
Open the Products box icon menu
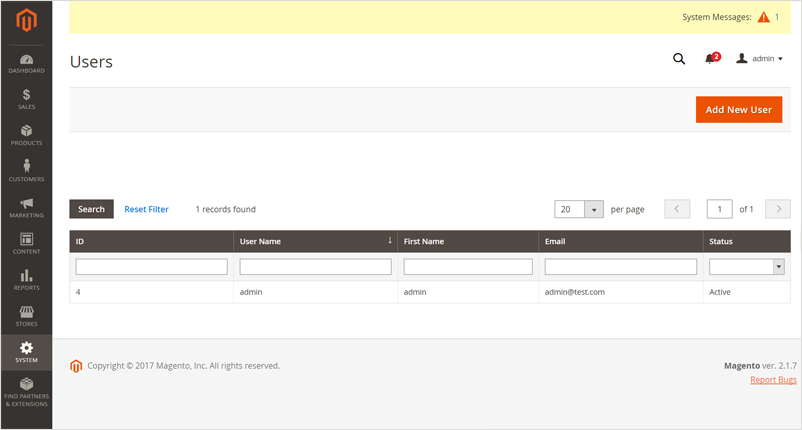26,135
